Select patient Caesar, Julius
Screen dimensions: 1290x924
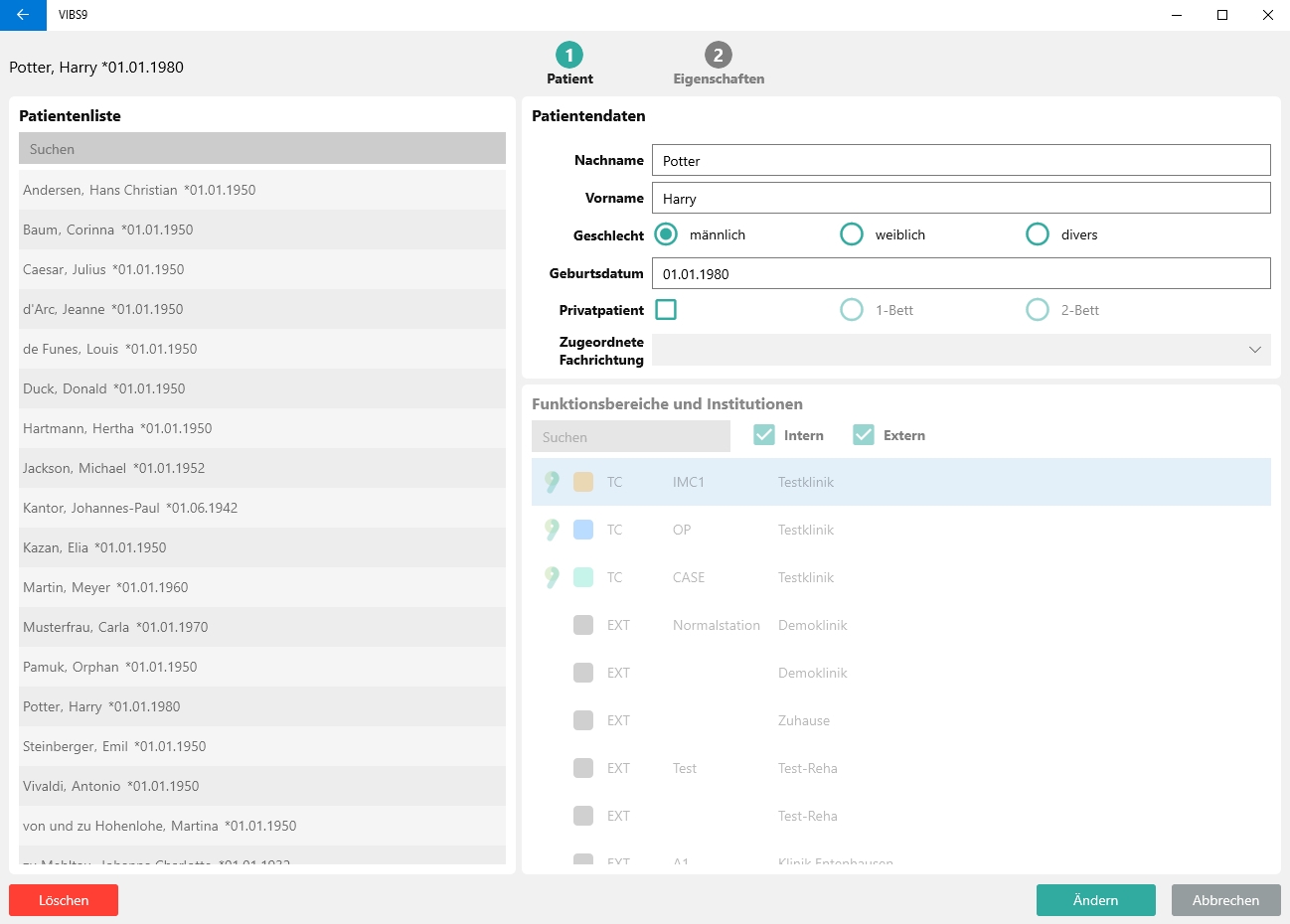(262, 269)
